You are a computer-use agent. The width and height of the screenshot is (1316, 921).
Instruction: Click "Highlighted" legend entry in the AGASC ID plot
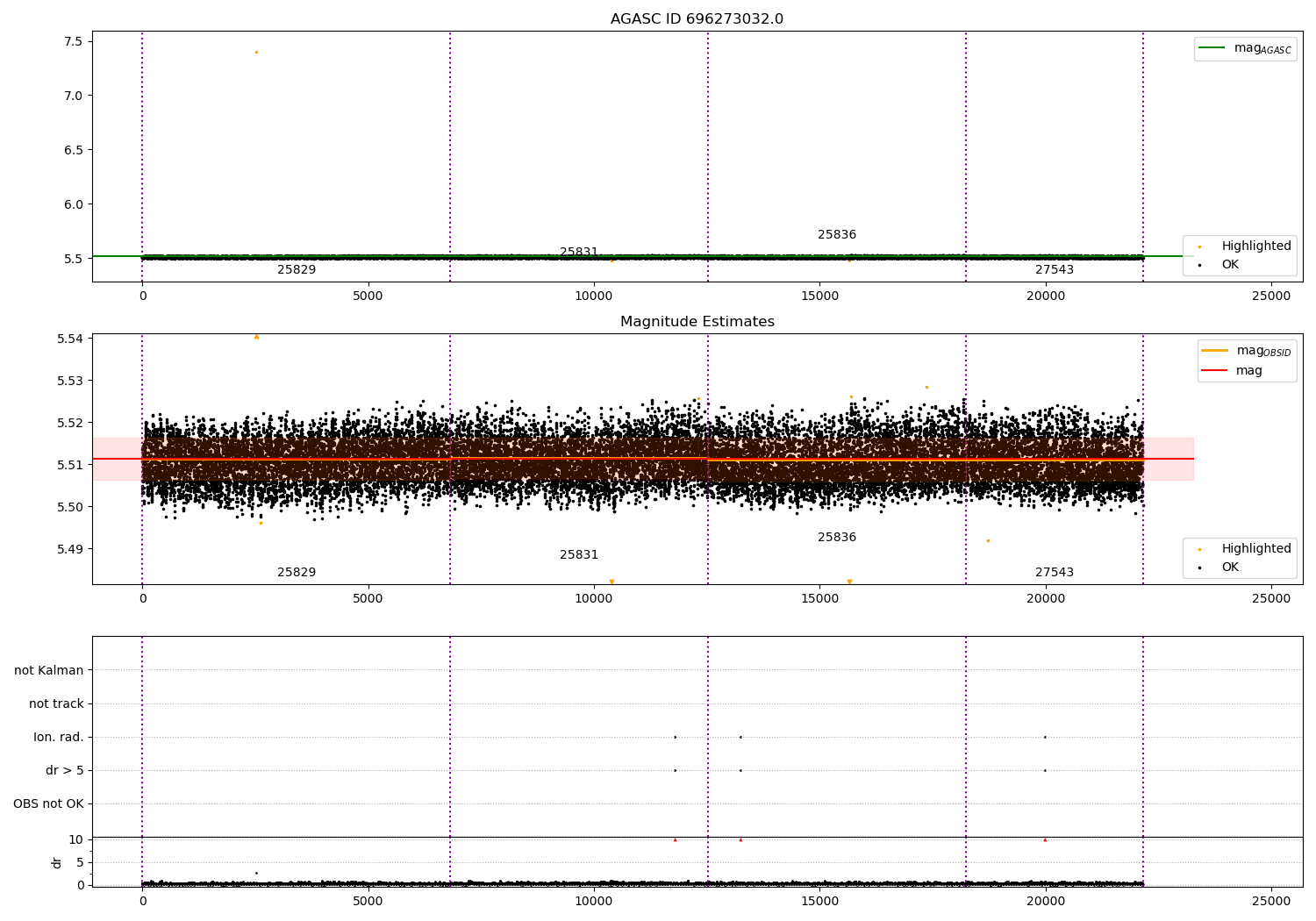1245,246
